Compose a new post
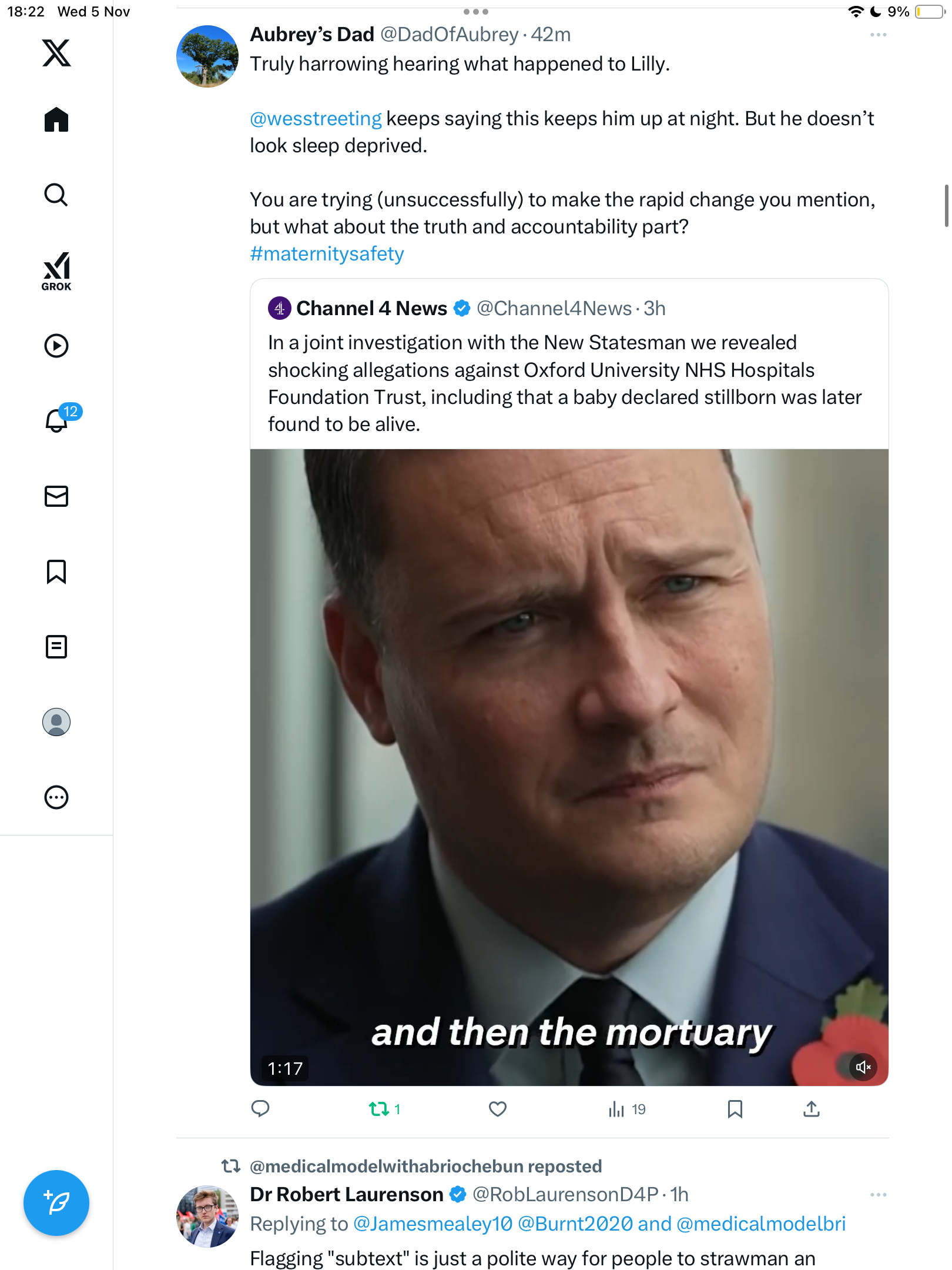Image resolution: width=952 pixels, height=1270 pixels. point(56,1203)
